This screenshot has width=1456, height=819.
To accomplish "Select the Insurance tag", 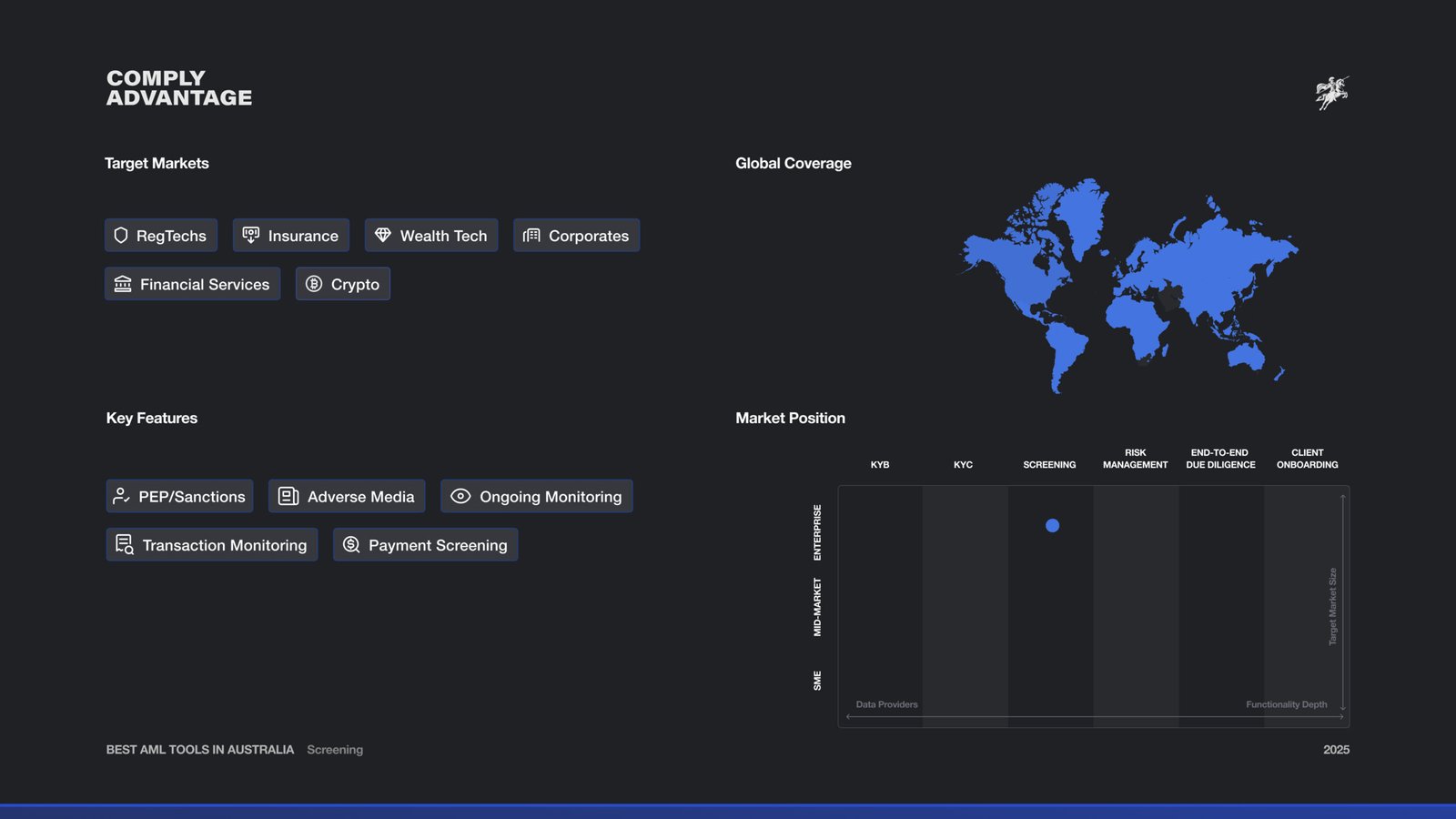I will click(x=291, y=236).
